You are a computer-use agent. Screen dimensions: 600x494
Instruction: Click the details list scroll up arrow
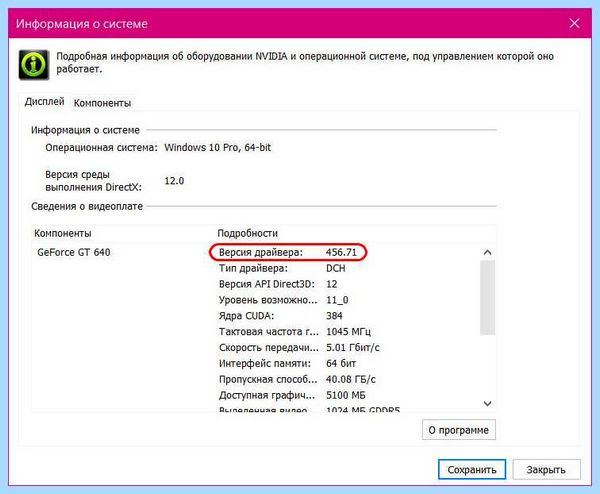coord(487,252)
